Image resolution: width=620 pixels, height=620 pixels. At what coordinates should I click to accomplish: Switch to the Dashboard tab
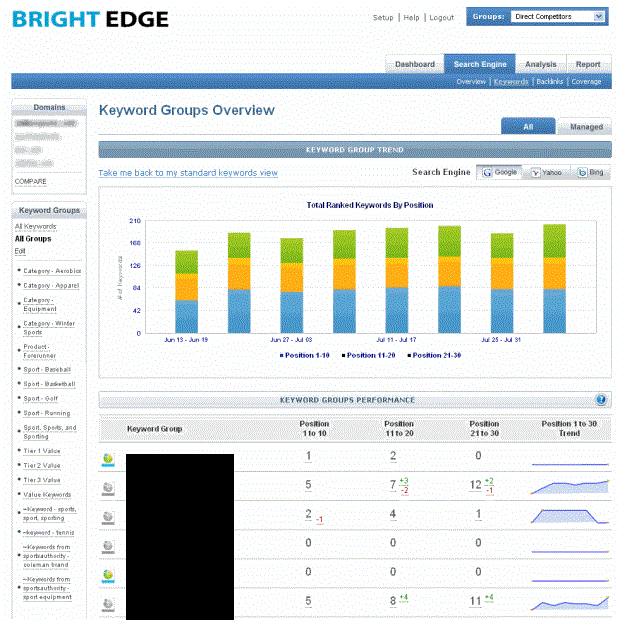(415, 64)
